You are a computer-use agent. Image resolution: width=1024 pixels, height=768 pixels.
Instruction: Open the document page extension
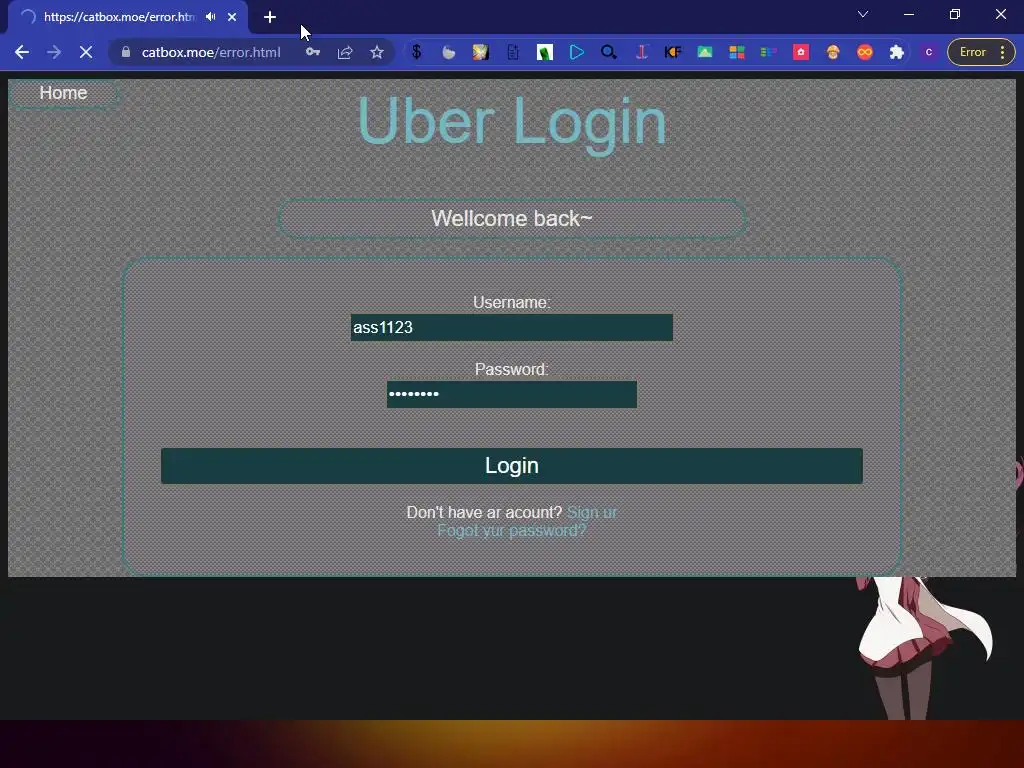[513, 52]
